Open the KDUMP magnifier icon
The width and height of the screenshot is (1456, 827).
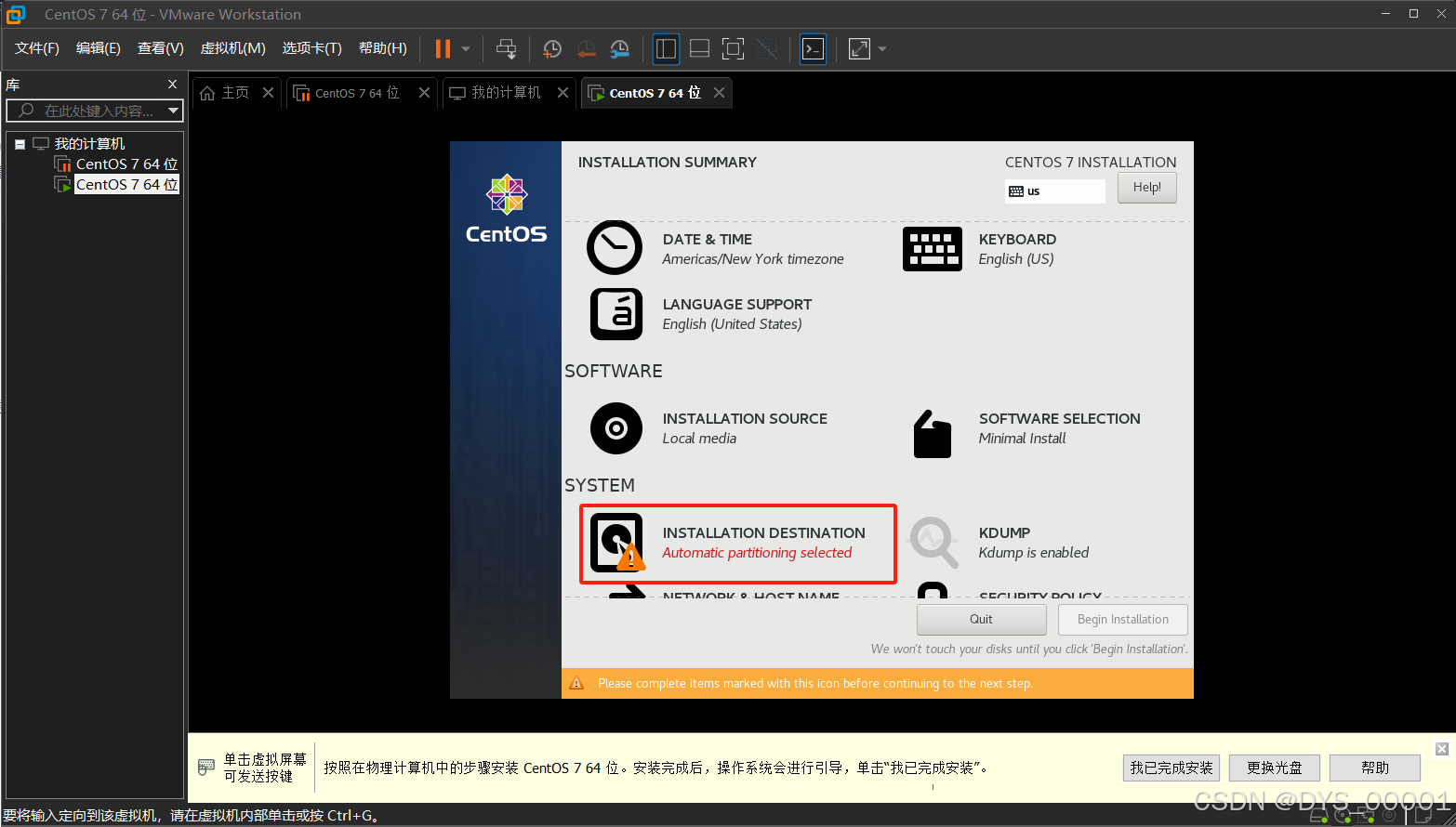click(933, 543)
